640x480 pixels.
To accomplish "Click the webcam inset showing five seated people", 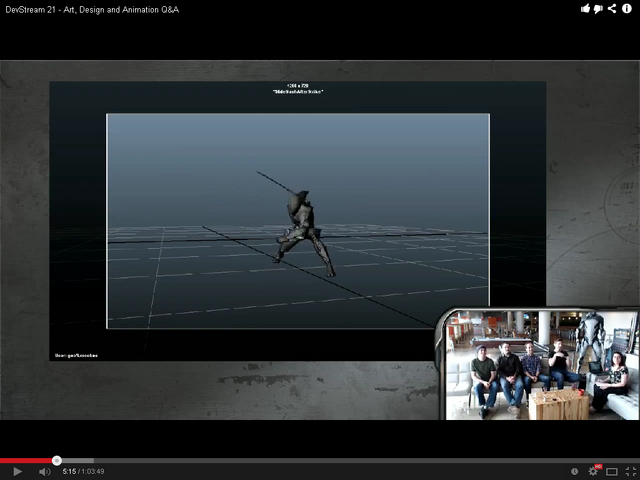I will coord(541,365).
